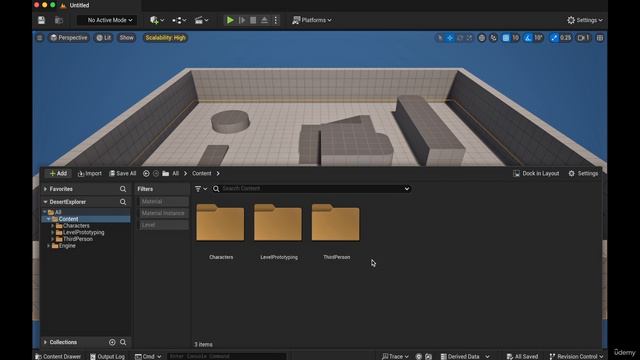The height and width of the screenshot is (360, 640).
Task: Activate the Translate move gizmo tool
Action: pos(450,38)
